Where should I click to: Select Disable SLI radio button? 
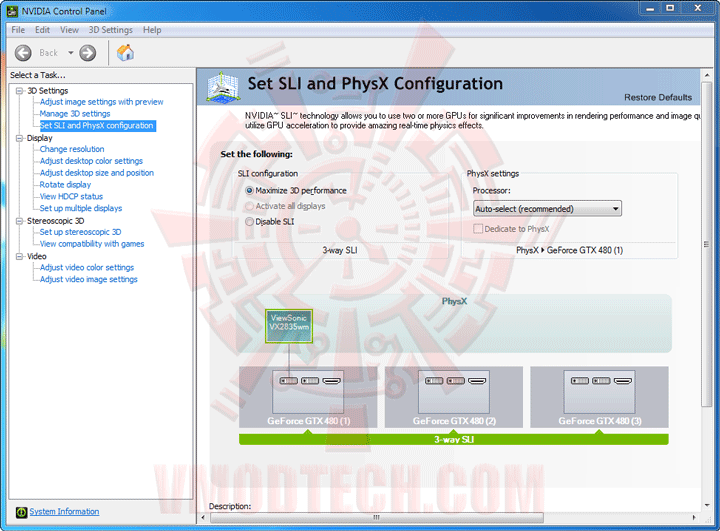[249, 222]
